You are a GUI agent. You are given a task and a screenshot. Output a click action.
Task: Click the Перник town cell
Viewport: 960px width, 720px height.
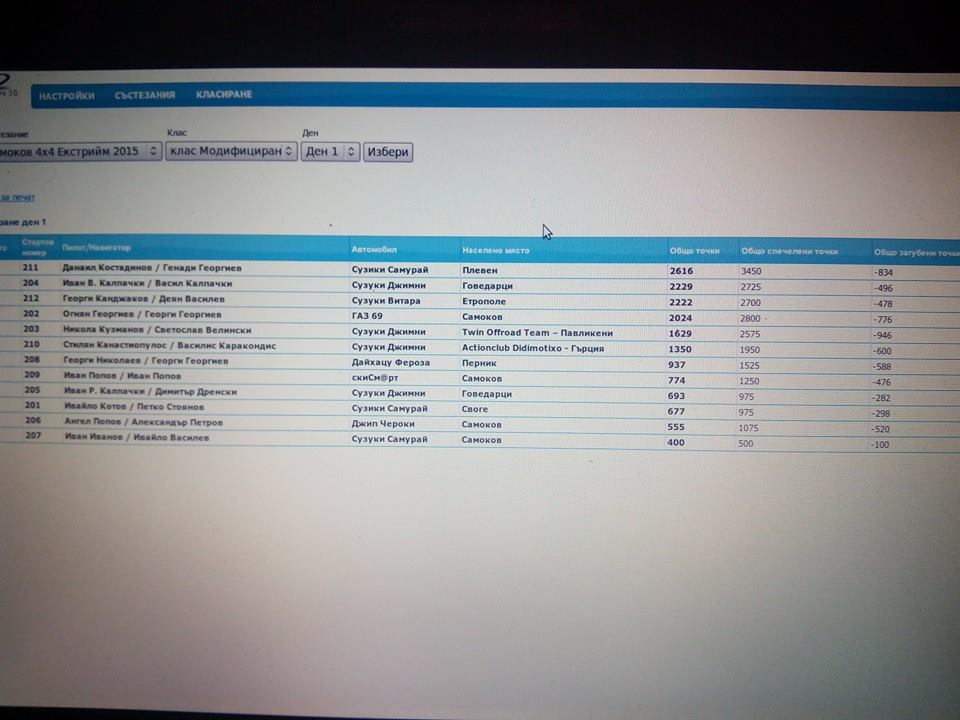pos(479,363)
